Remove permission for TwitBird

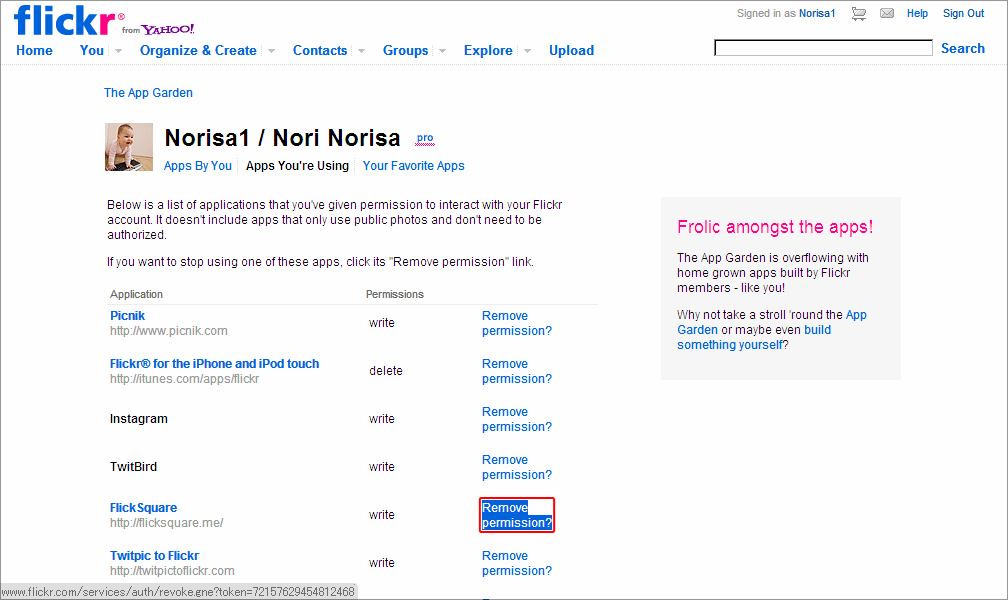tap(517, 468)
